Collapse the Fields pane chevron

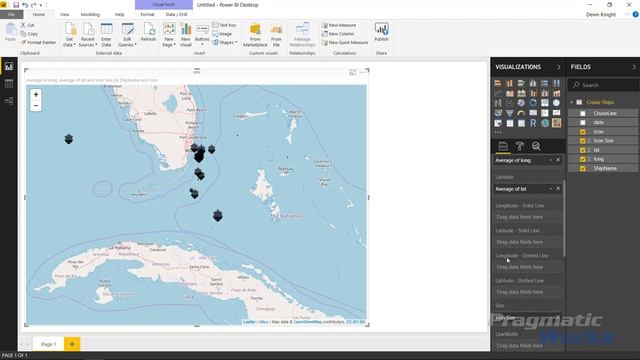coord(634,67)
